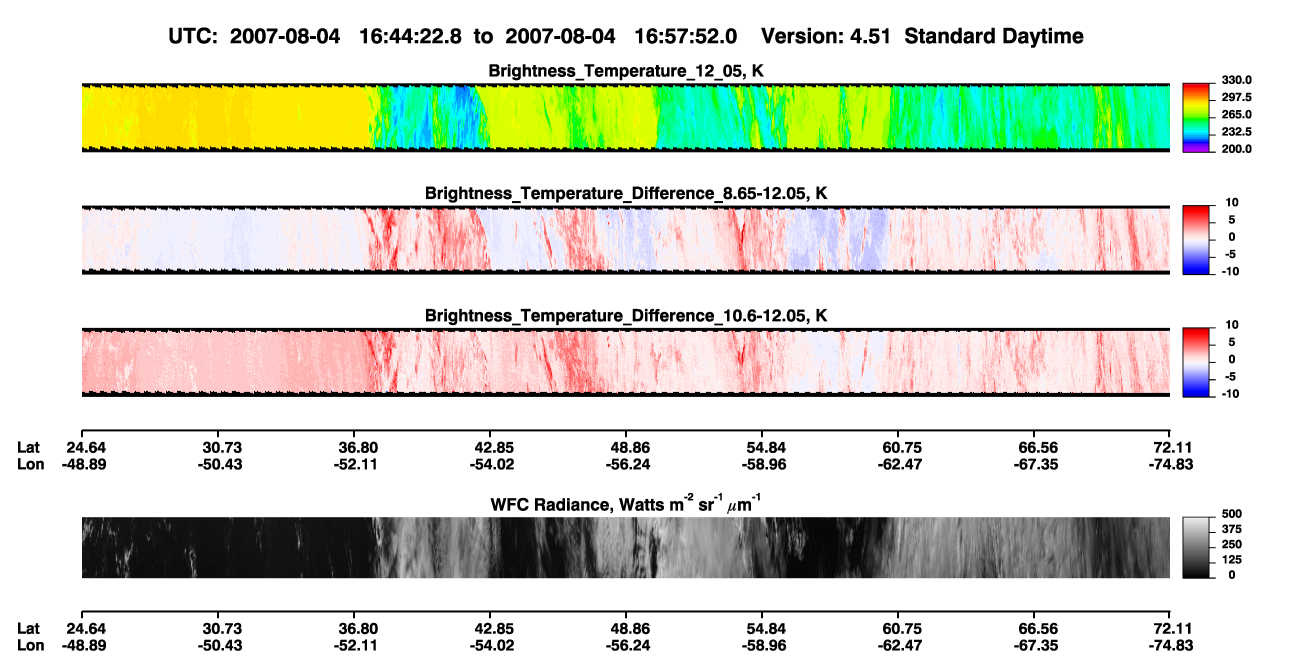Click longitude '-62.47' beneath the WFC image
Viewport: 1300px width, 667px height.
(x=898, y=645)
